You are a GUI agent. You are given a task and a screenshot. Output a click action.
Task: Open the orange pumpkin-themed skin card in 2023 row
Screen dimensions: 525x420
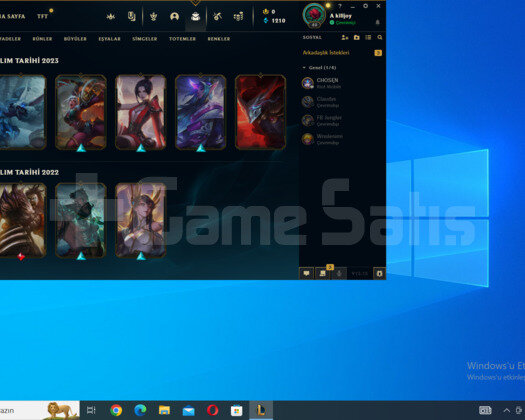pos(81,112)
